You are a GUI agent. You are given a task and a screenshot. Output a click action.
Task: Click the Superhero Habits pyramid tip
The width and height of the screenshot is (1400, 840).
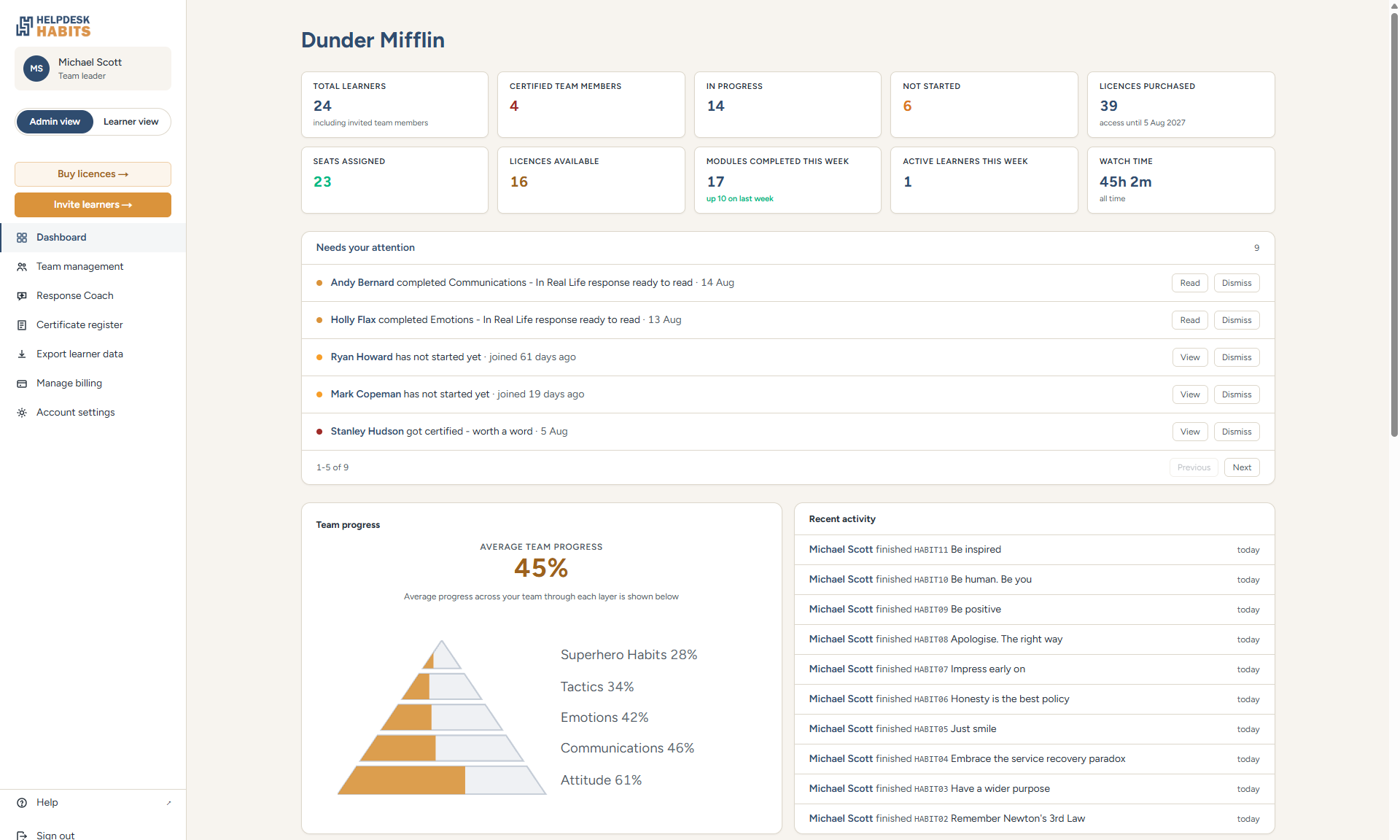pyautogui.click(x=442, y=655)
